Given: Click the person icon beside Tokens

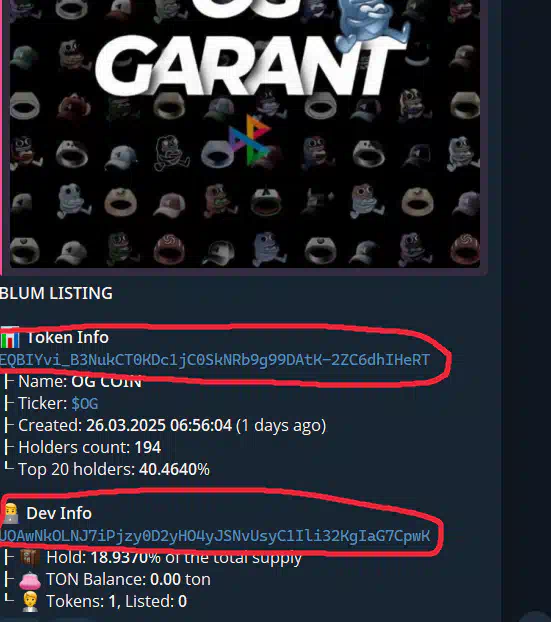Looking at the screenshot, I should coord(30,601).
